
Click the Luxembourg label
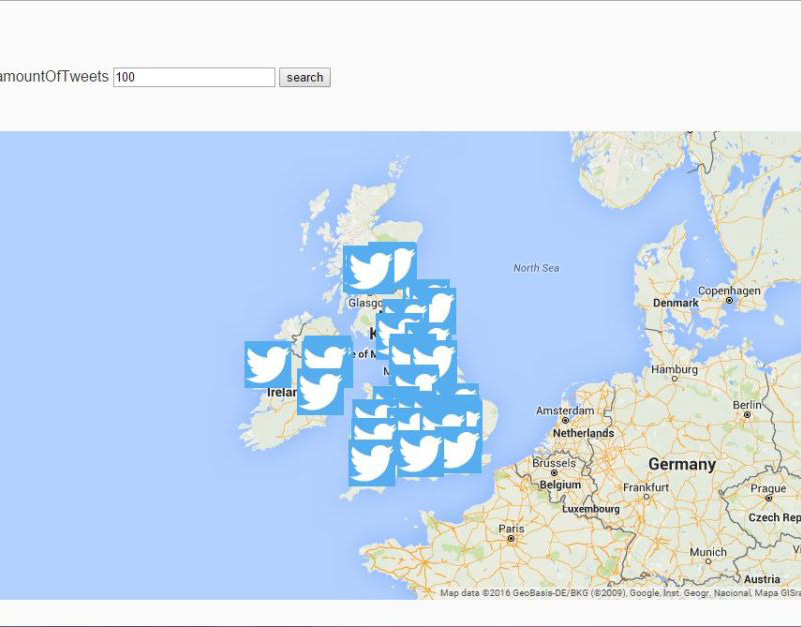(x=591, y=509)
